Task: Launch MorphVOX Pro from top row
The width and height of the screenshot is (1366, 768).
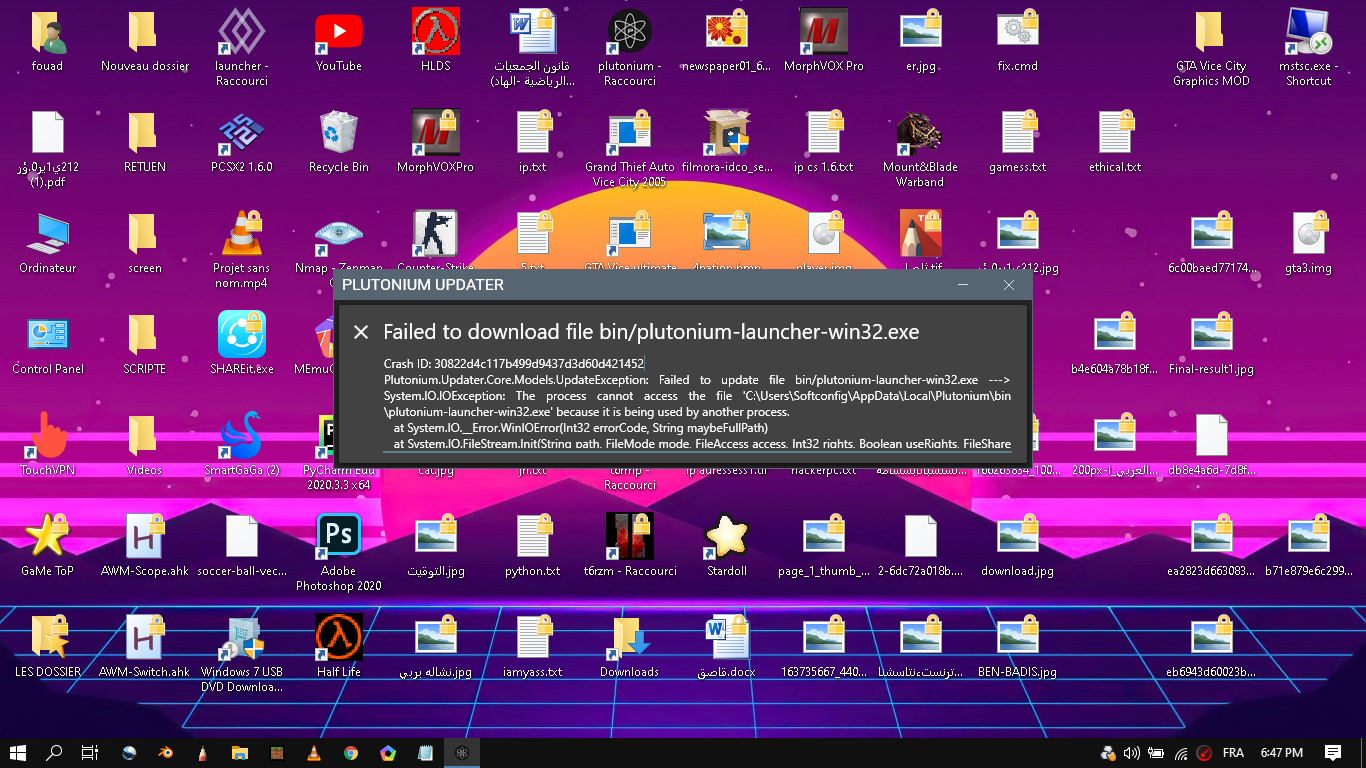Action: click(x=823, y=42)
